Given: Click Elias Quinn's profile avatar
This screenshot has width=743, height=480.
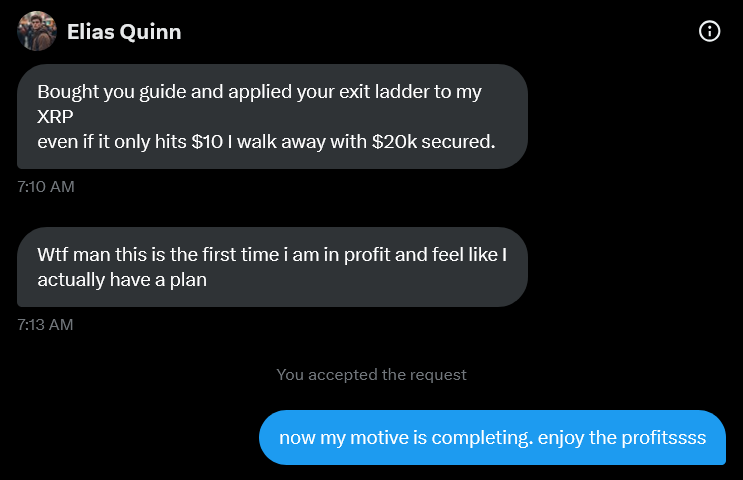Looking at the screenshot, I should 37,32.
